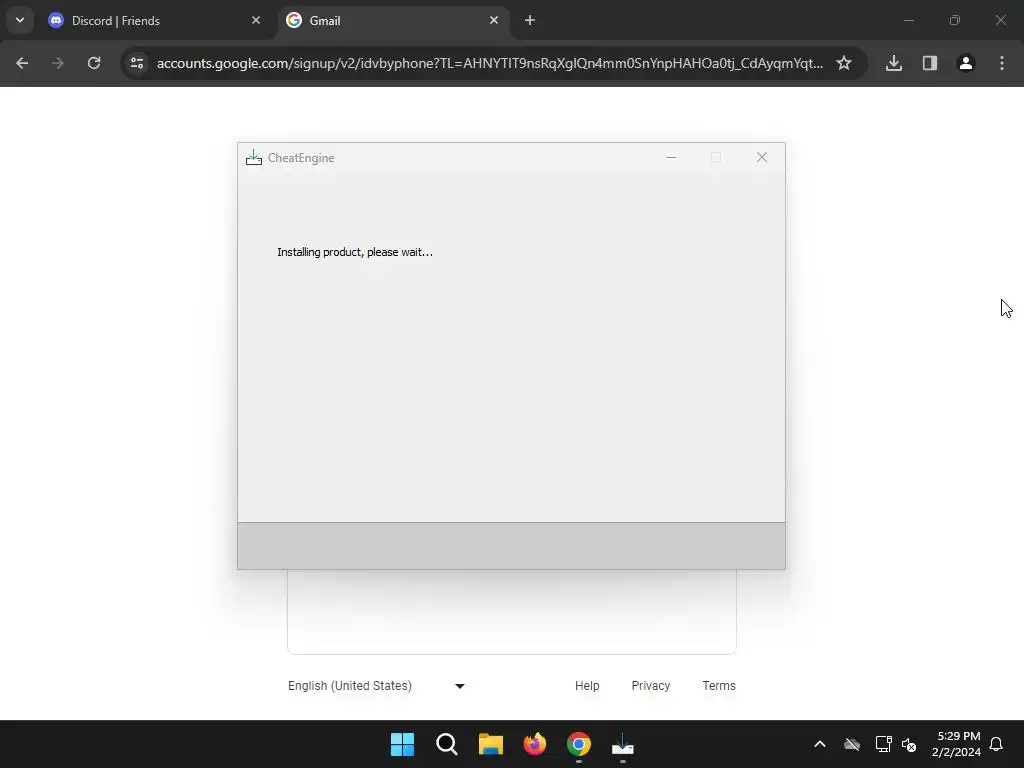The width and height of the screenshot is (1024, 768).
Task: Open a new browser tab
Action: pos(530,20)
